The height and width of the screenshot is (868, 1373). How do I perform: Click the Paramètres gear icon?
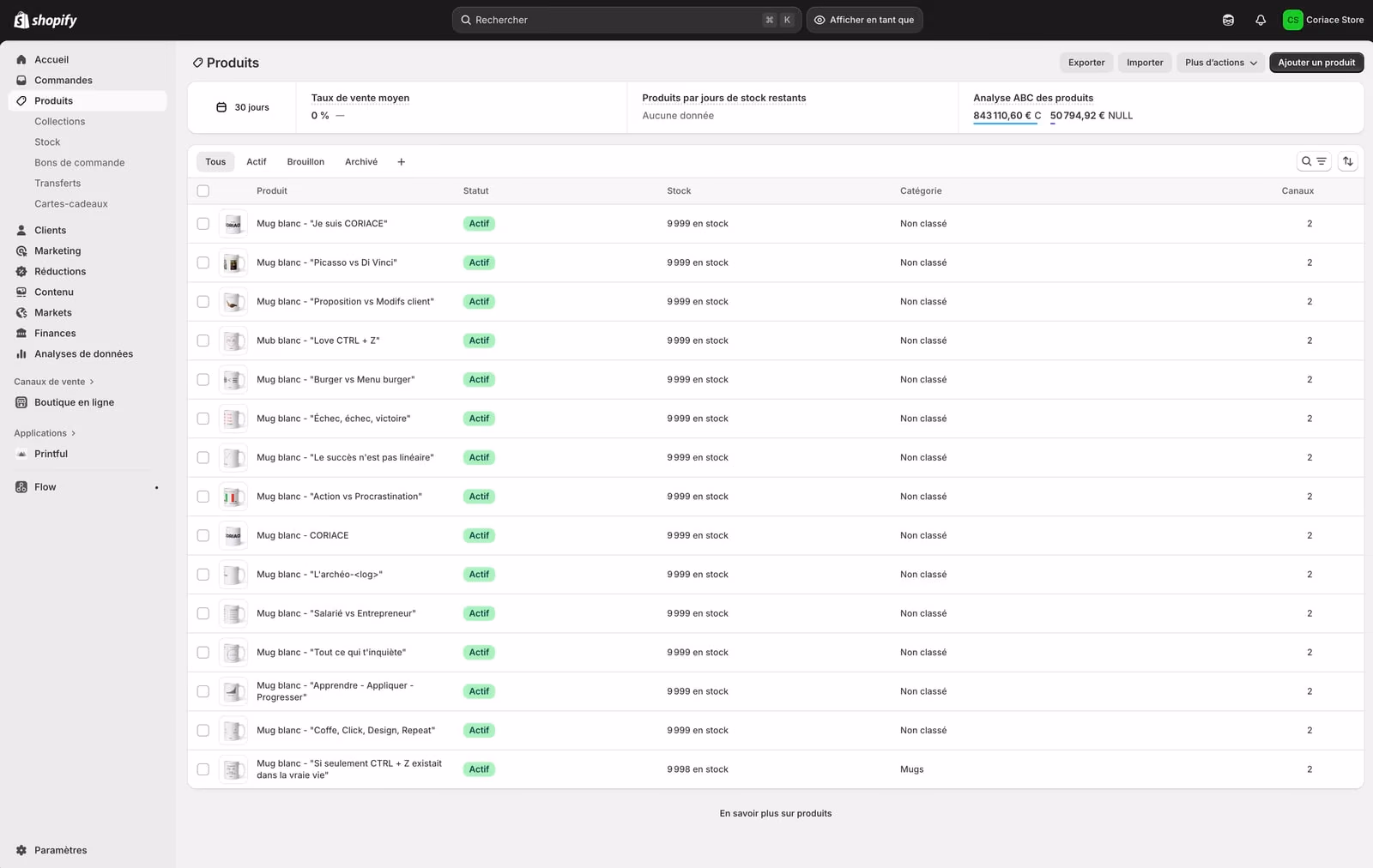[21, 850]
